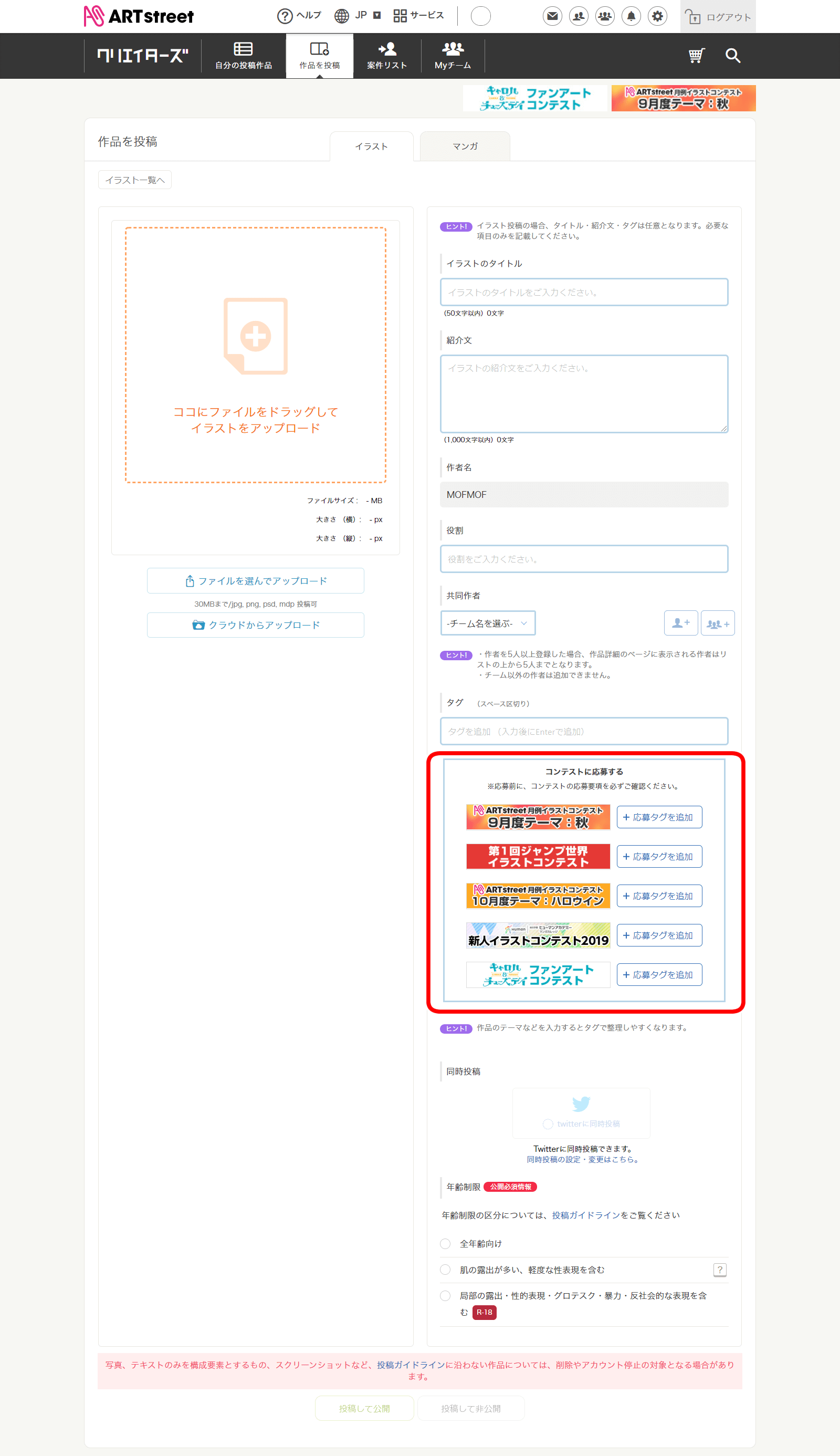Open the -チーム名を選ぶ- team dropdown
This screenshot has width=840, height=1456.
click(x=488, y=622)
